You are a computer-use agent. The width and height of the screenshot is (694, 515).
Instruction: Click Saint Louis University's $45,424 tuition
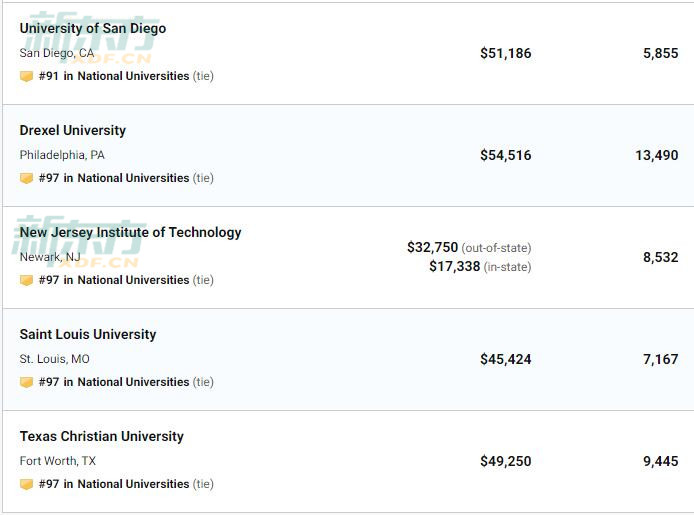505,359
